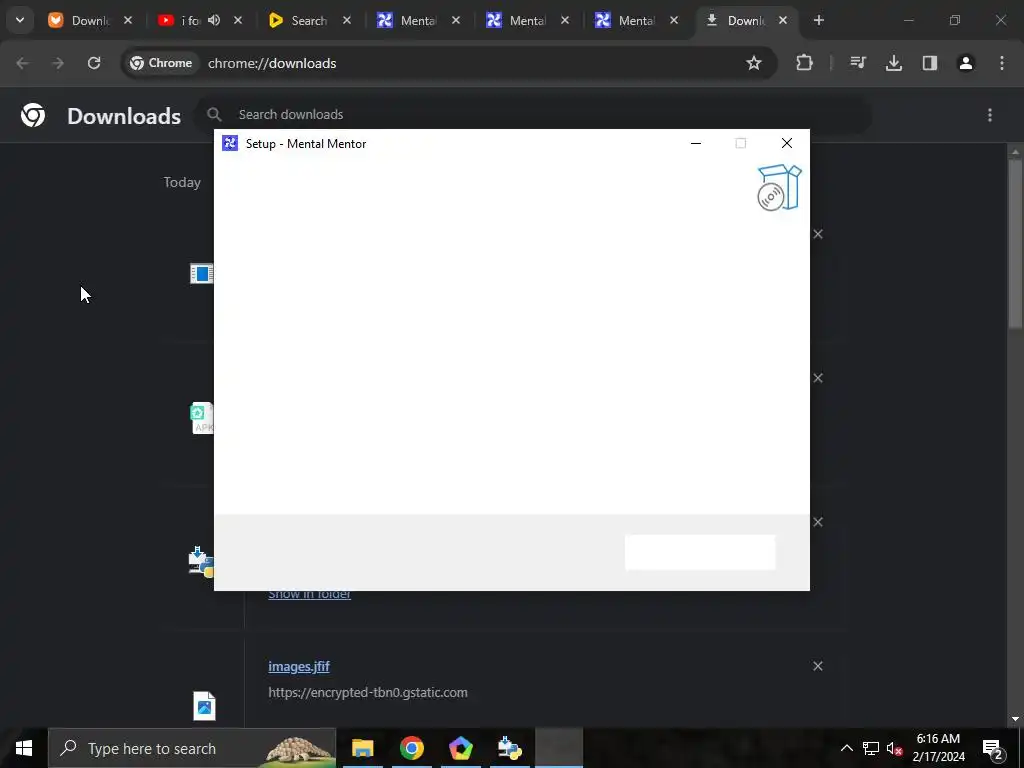Click the Chrome logo beside Downloads heading
The width and height of the screenshot is (1024, 768).
point(33,115)
